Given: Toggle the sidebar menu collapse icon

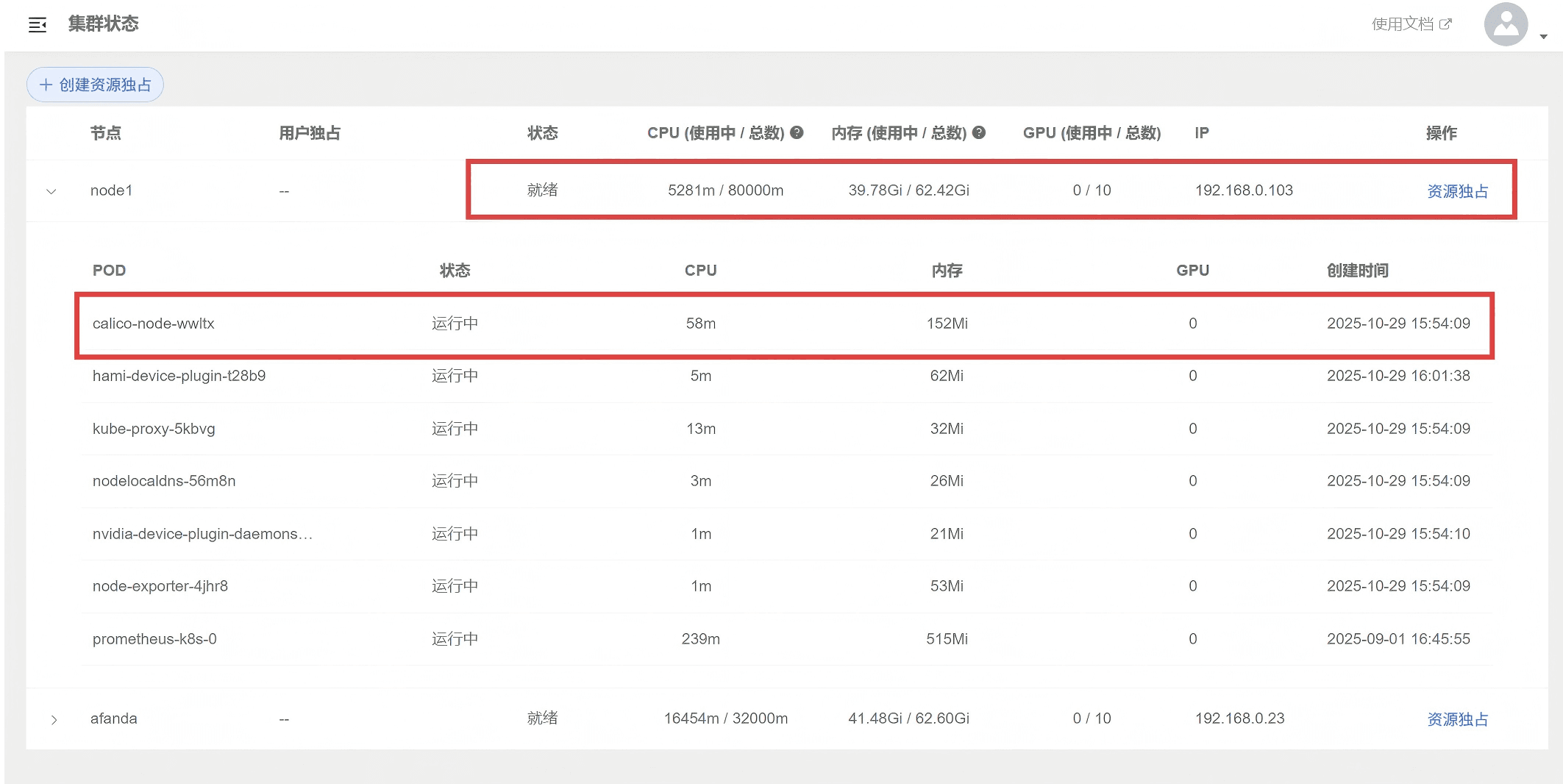Looking at the screenshot, I should click(38, 25).
